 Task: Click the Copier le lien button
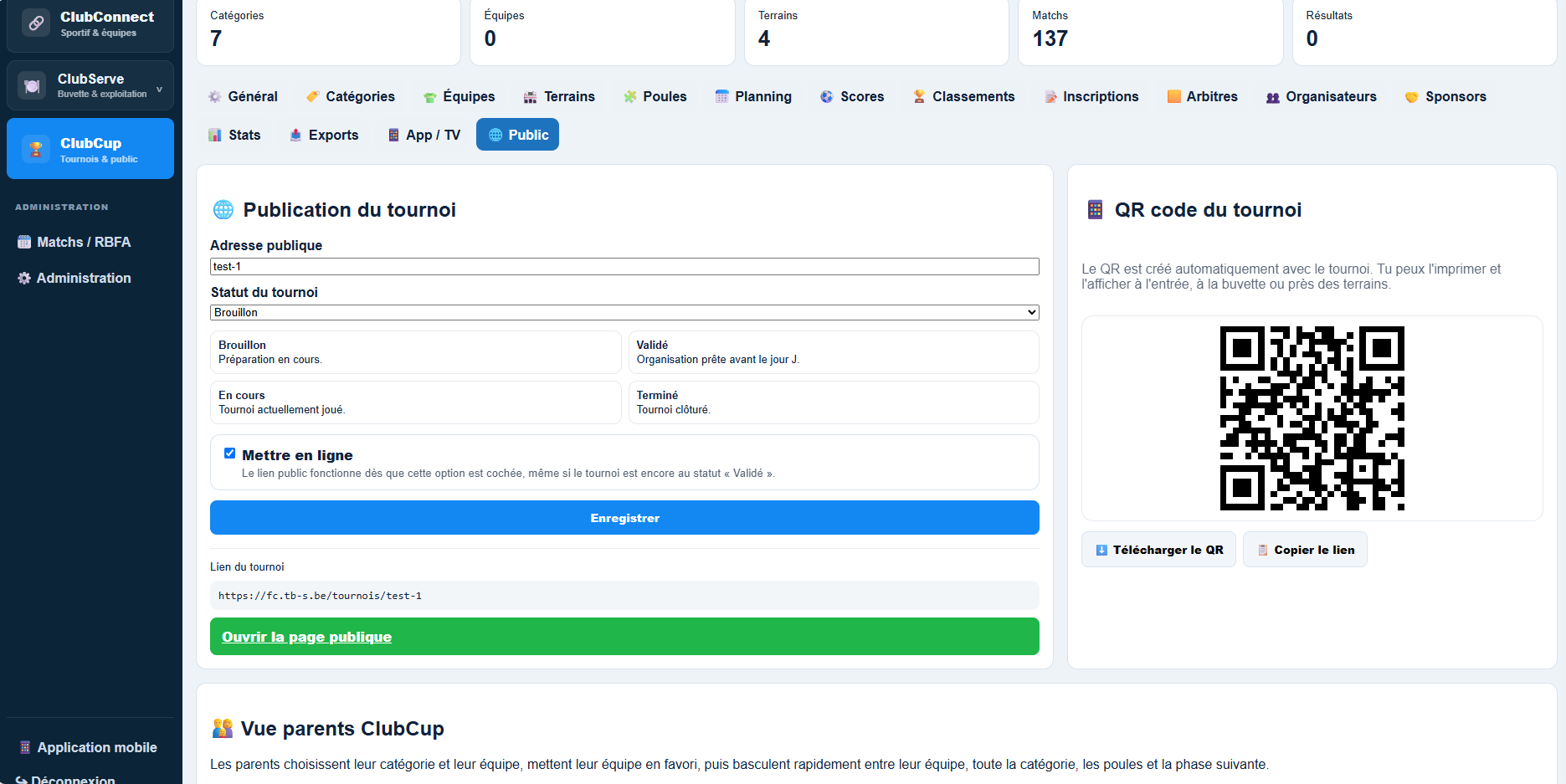[1305, 550]
